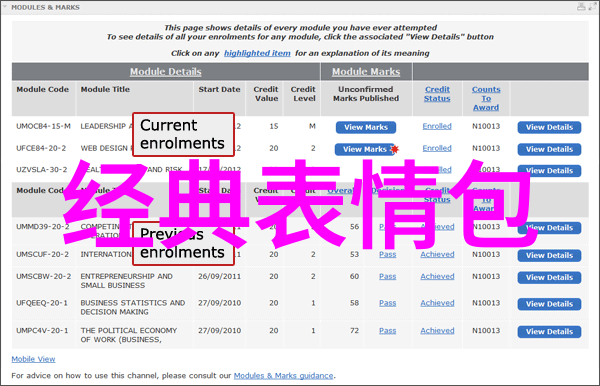Image resolution: width=600 pixels, height=386 pixels.
Task: Click 'Unconfirmed Marks Published' column header
Action: click(x=366, y=94)
